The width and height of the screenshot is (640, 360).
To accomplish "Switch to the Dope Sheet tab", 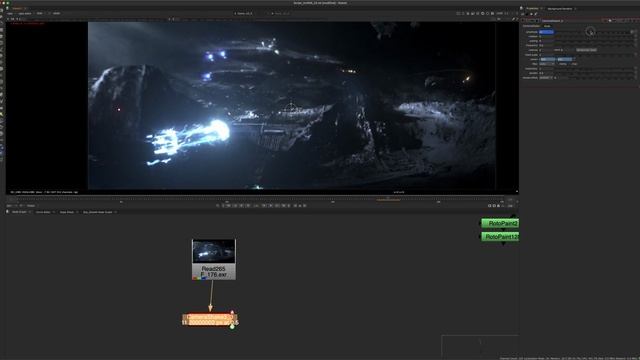I will click(x=67, y=212).
